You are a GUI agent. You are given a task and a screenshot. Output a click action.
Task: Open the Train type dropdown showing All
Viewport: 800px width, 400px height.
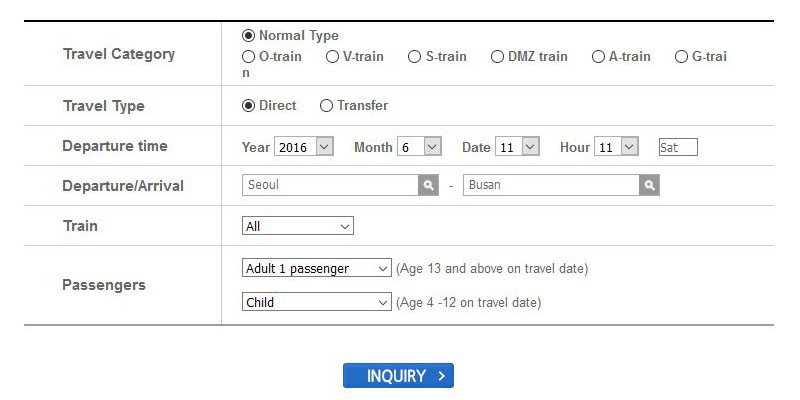click(298, 226)
